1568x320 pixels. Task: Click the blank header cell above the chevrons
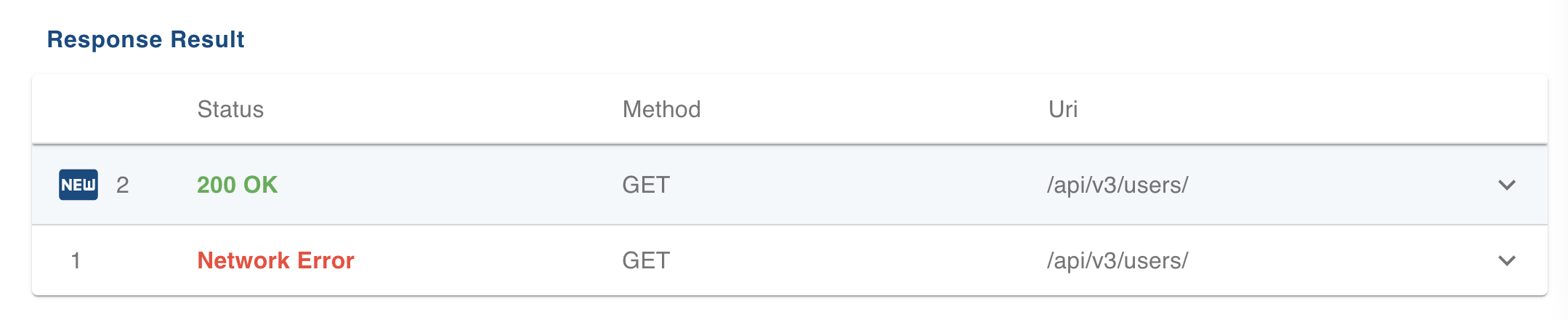point(1507,109)
